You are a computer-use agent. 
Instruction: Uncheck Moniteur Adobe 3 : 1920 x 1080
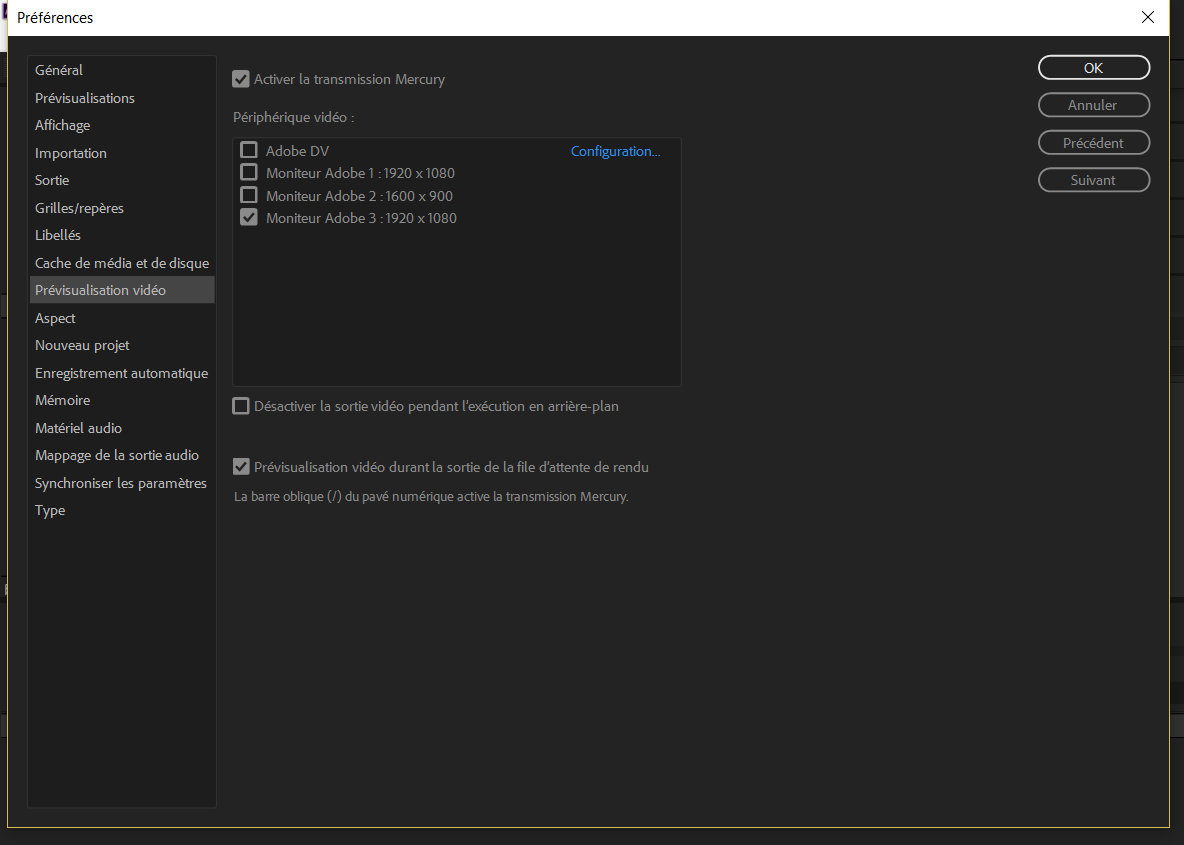point(248,217)
